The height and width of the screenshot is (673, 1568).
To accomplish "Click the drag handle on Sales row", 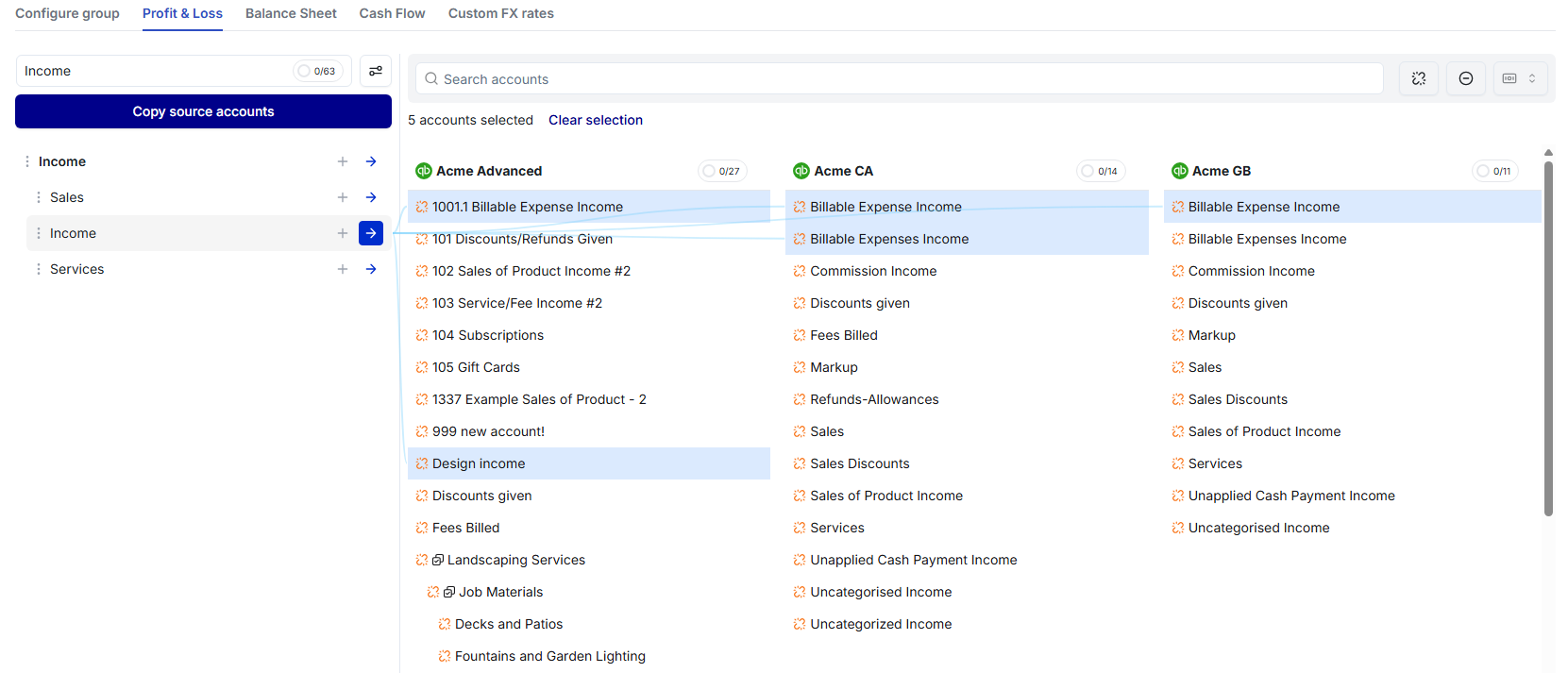I will 39,197.
